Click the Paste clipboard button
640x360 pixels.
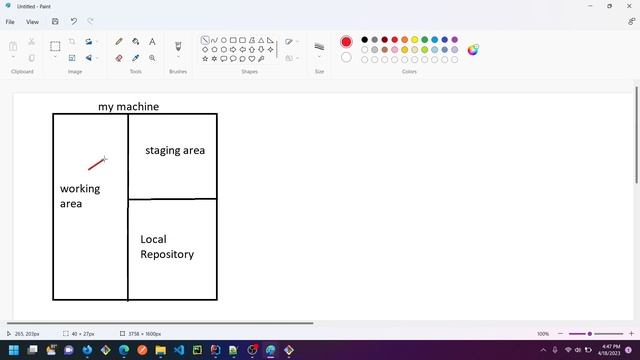[13, 46]
